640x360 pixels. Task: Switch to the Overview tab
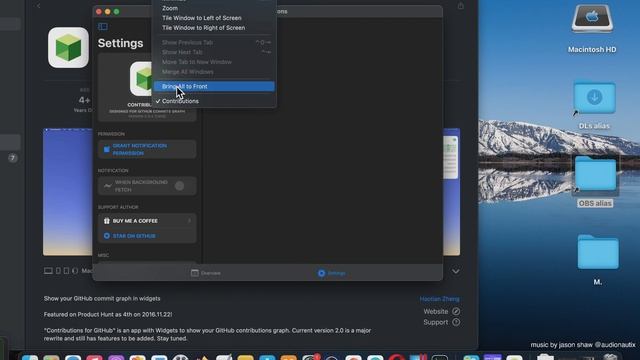pyautogui.click(x=206, y=273)
